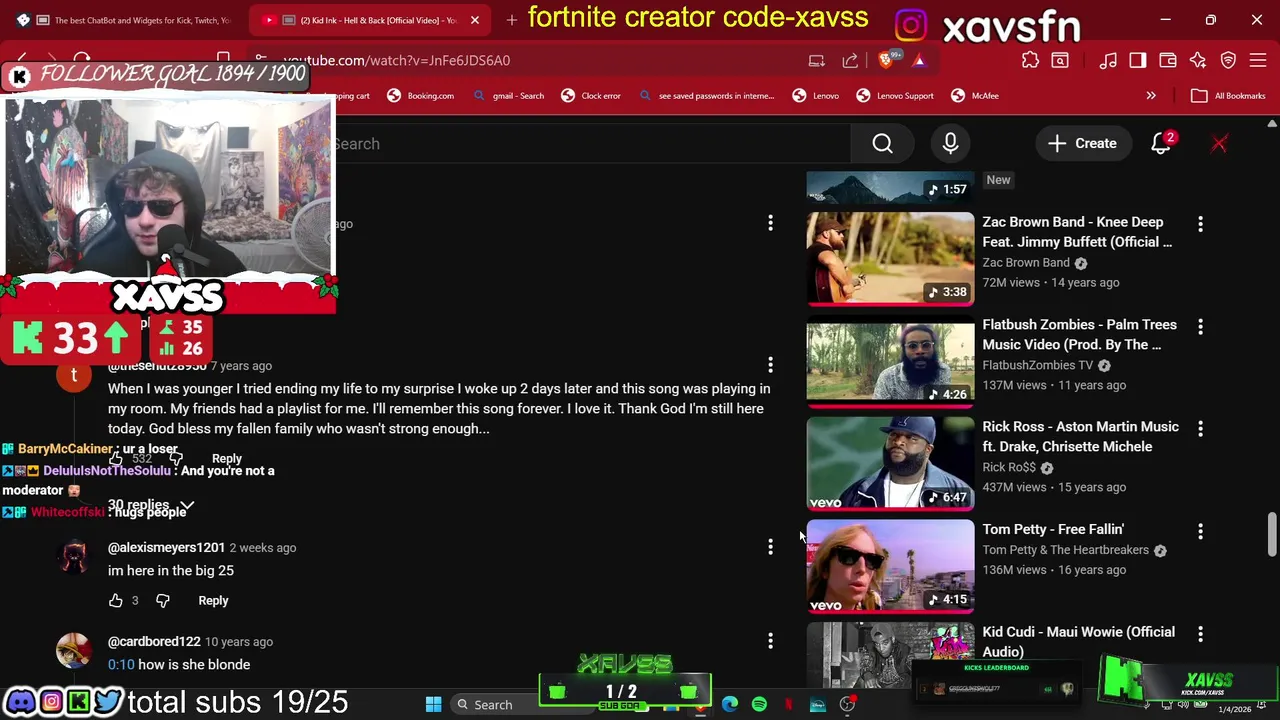Open the Brave Wallet icon
The image size is (1280, 720).
(x=1168, y=61)
